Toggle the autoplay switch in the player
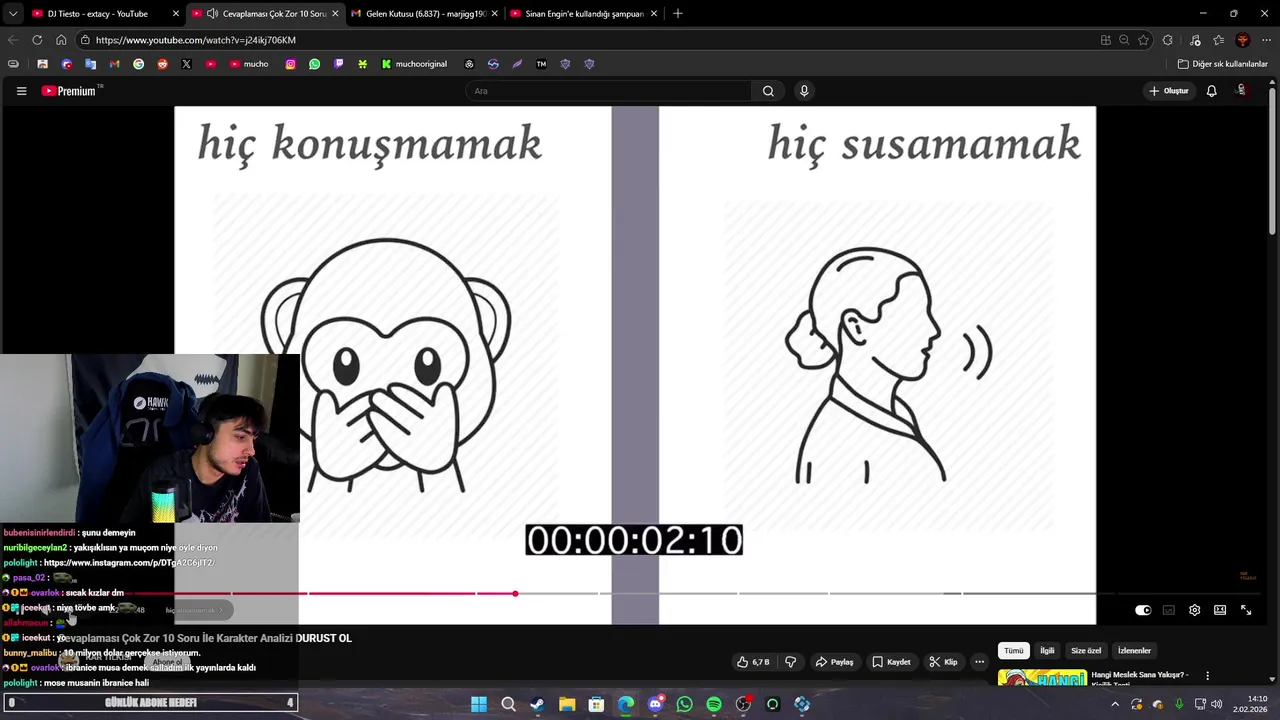Image resolution: width=1280 pixels, height=720 pixels. tap(1143, 610)
